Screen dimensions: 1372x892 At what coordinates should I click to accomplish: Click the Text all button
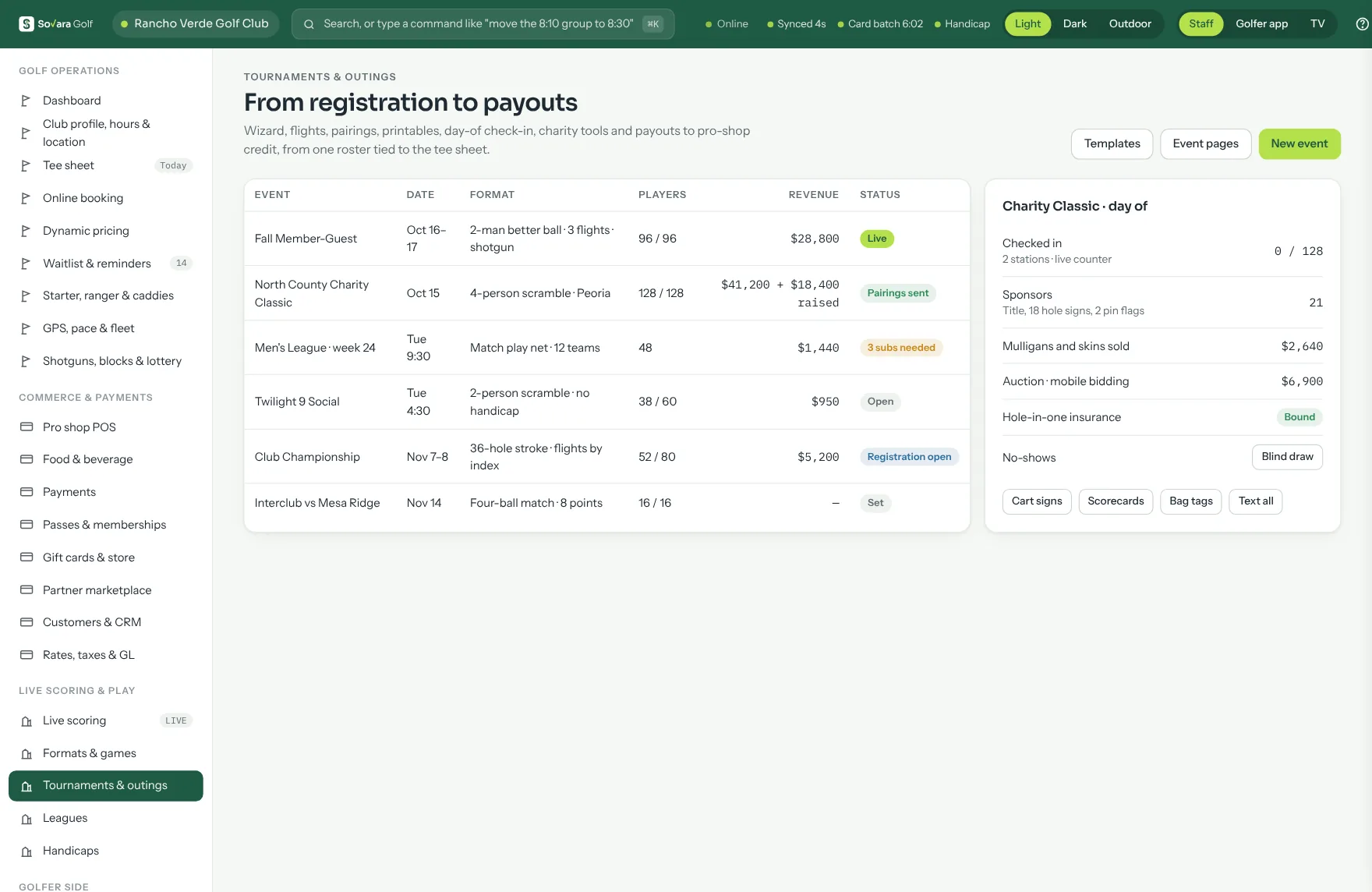(1255, 501)
